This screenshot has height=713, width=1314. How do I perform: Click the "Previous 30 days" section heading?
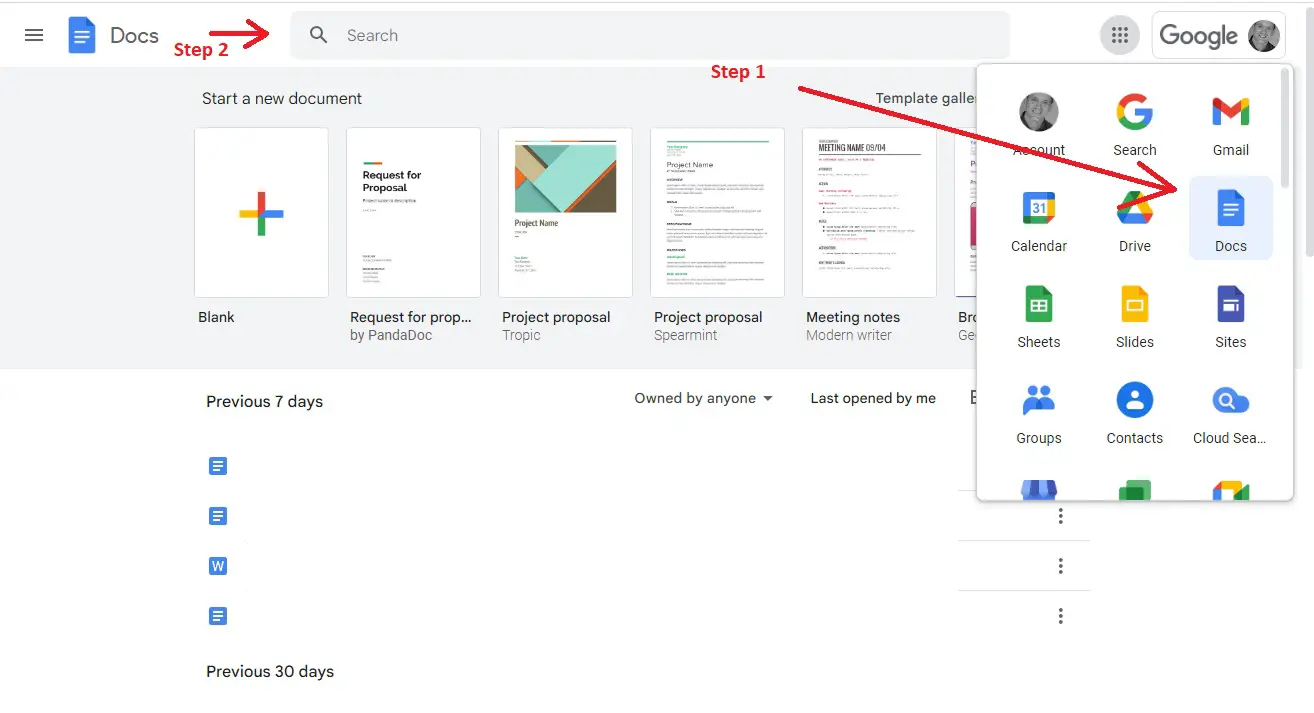coord(270,671)
